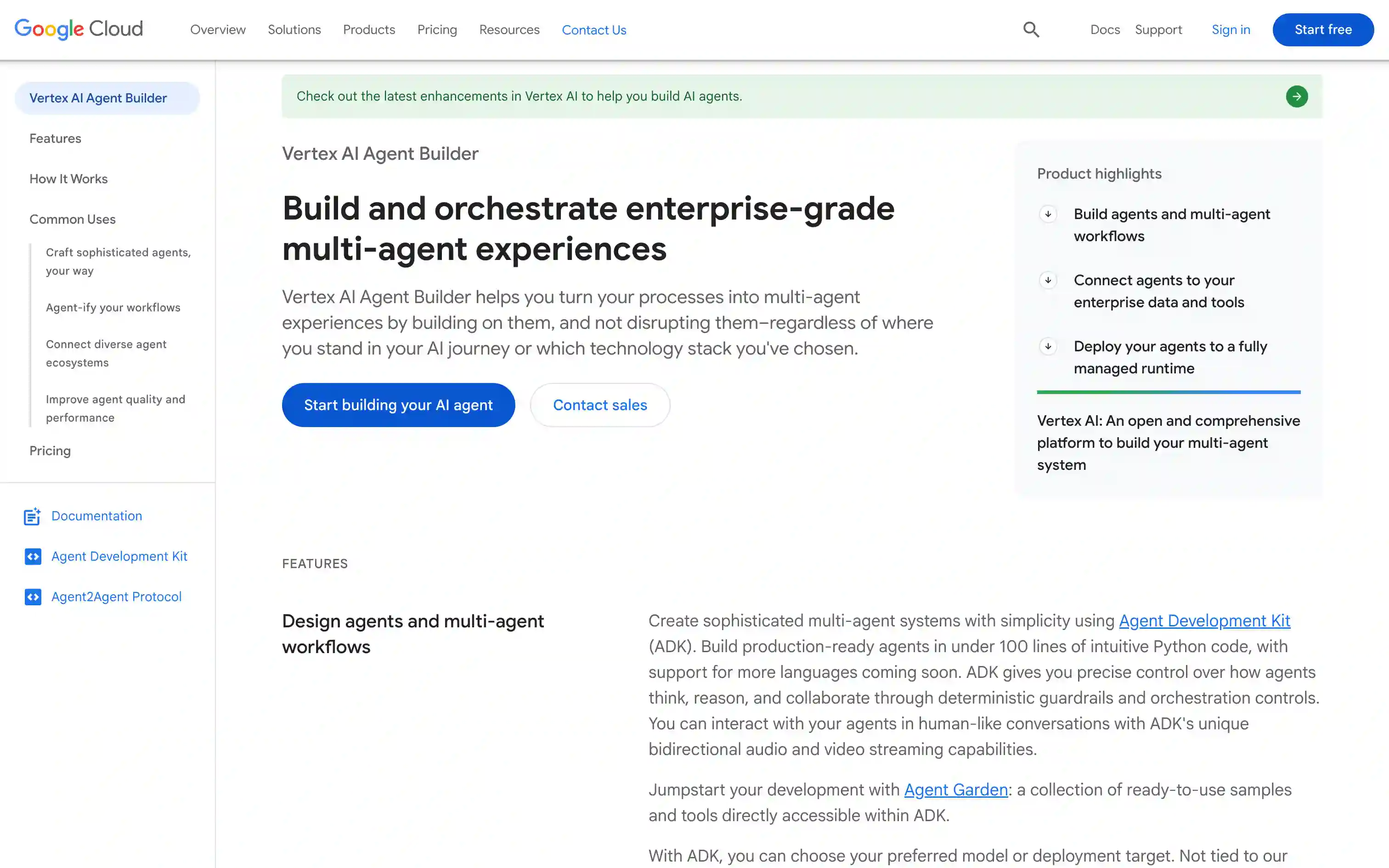
Task: Click the down arrow beside Build agents workflows
Action: coord(1047,214)
